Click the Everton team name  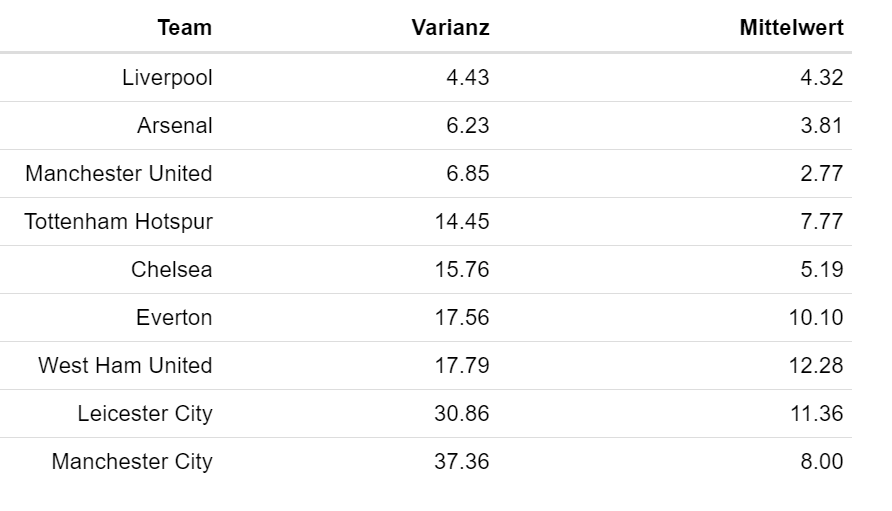(x=174, y=317)
